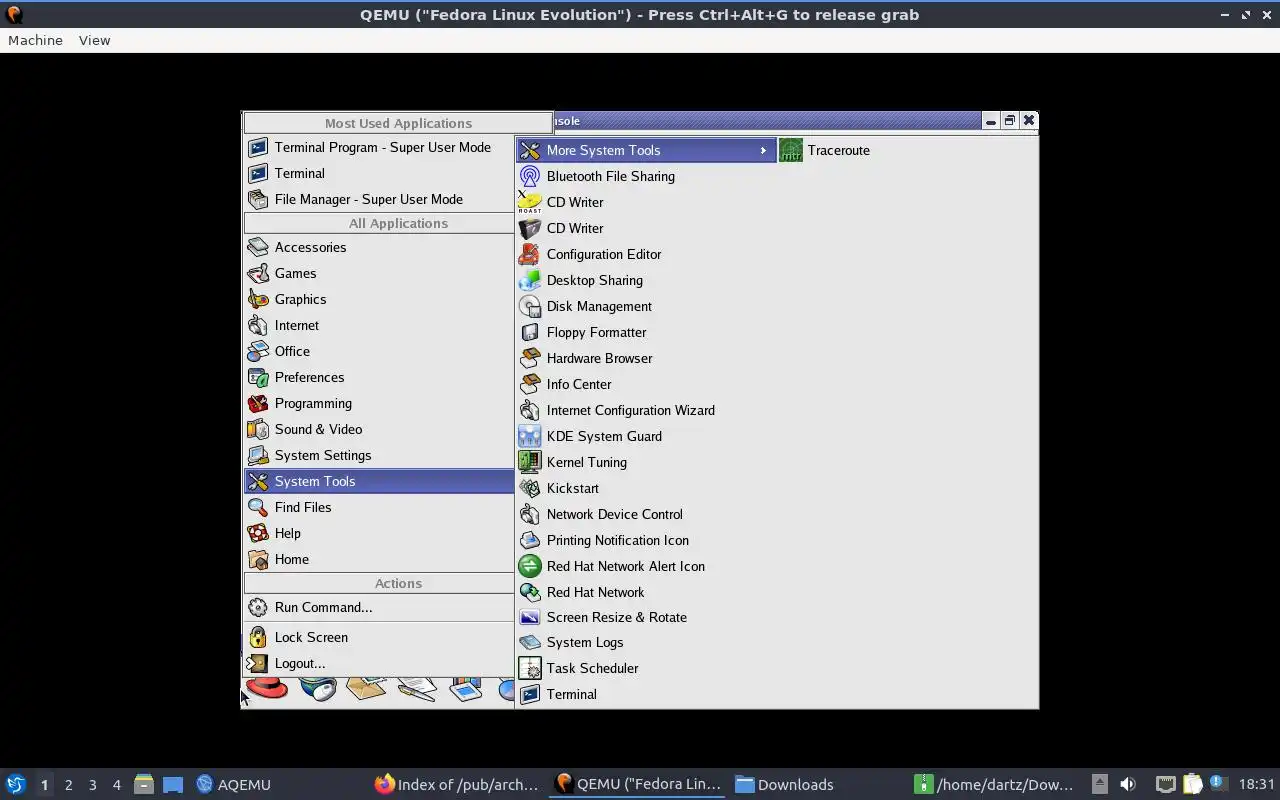Click the eject removable media tray icon

pyautogui.click(x=1099, y=784)
